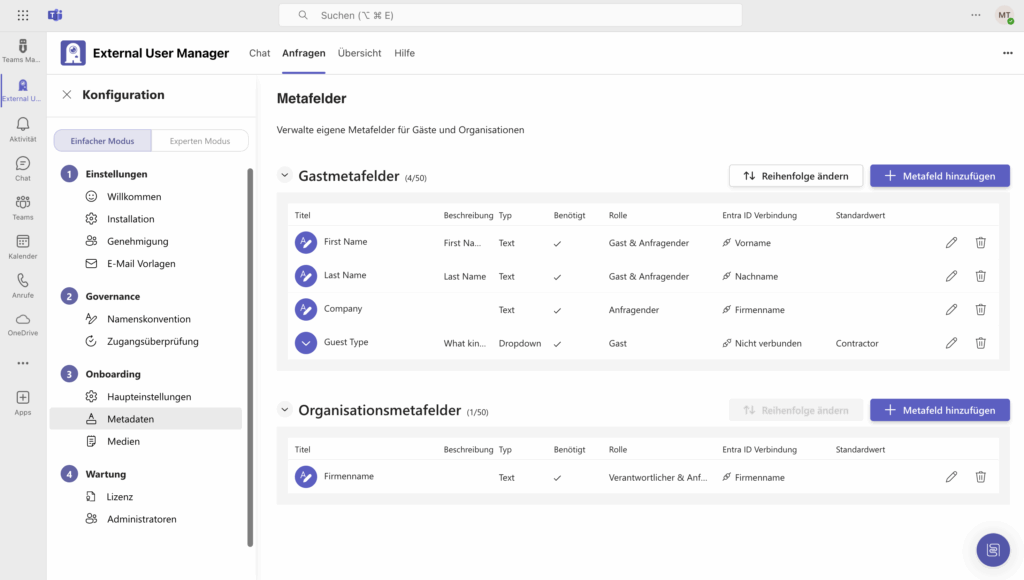The image size is (1024, 580).
Task: Open Namenskonvention under Governance
Action: click(x=149, y=319)
